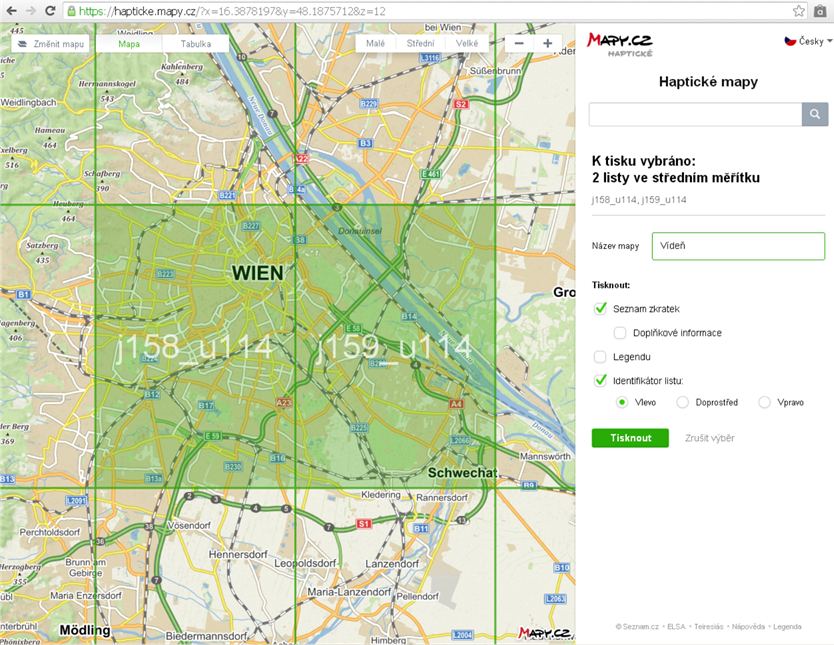The width and height of the screenshot is (834, 645).
Task: Uncheck the Seznam zkratek checkbox
Action: [601, 308]
